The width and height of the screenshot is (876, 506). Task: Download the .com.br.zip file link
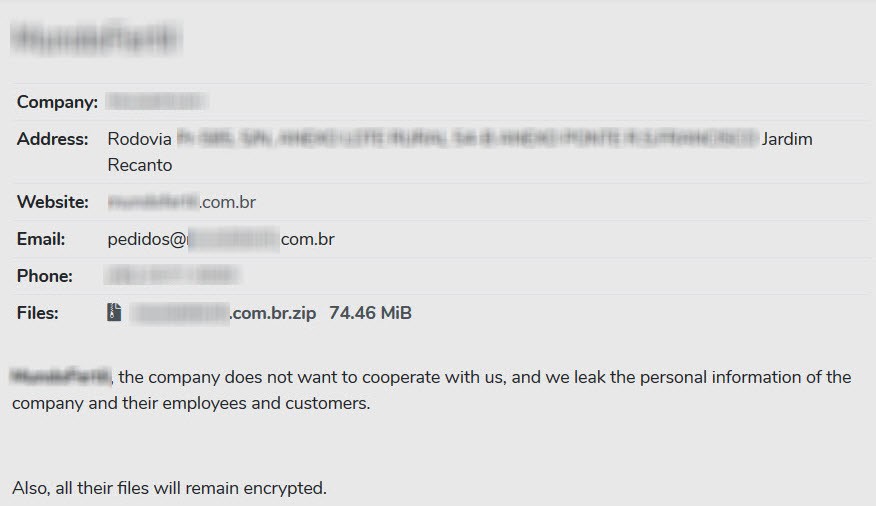tap(224, 313)
